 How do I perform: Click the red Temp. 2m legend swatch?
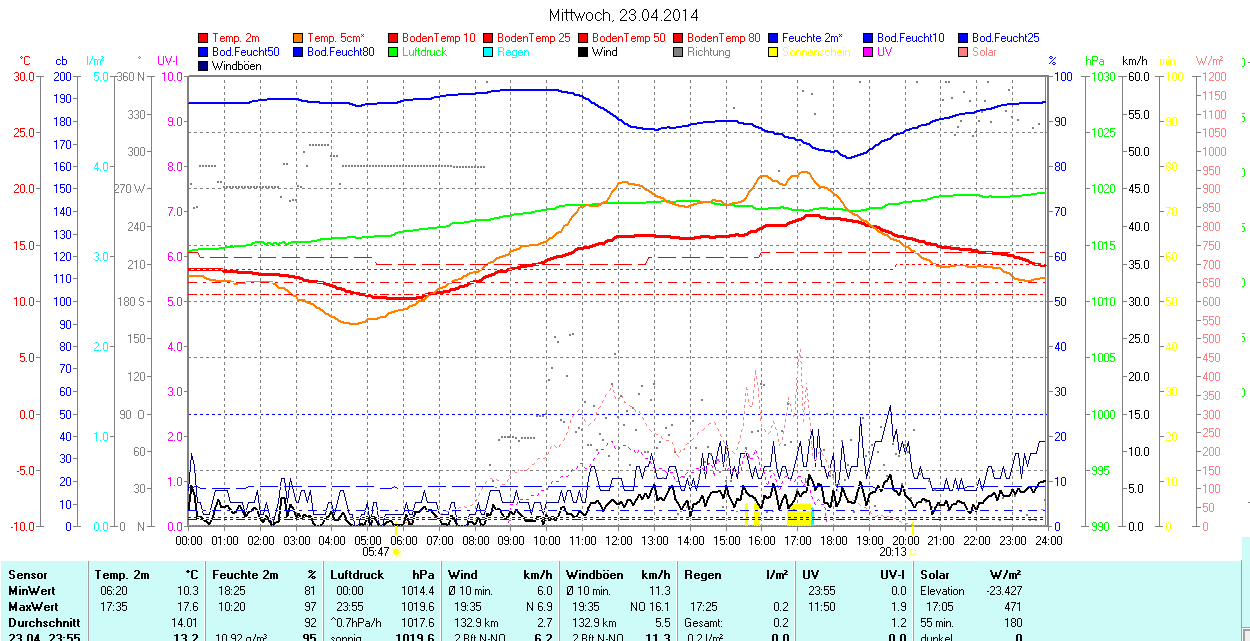[x=204, y=38]
